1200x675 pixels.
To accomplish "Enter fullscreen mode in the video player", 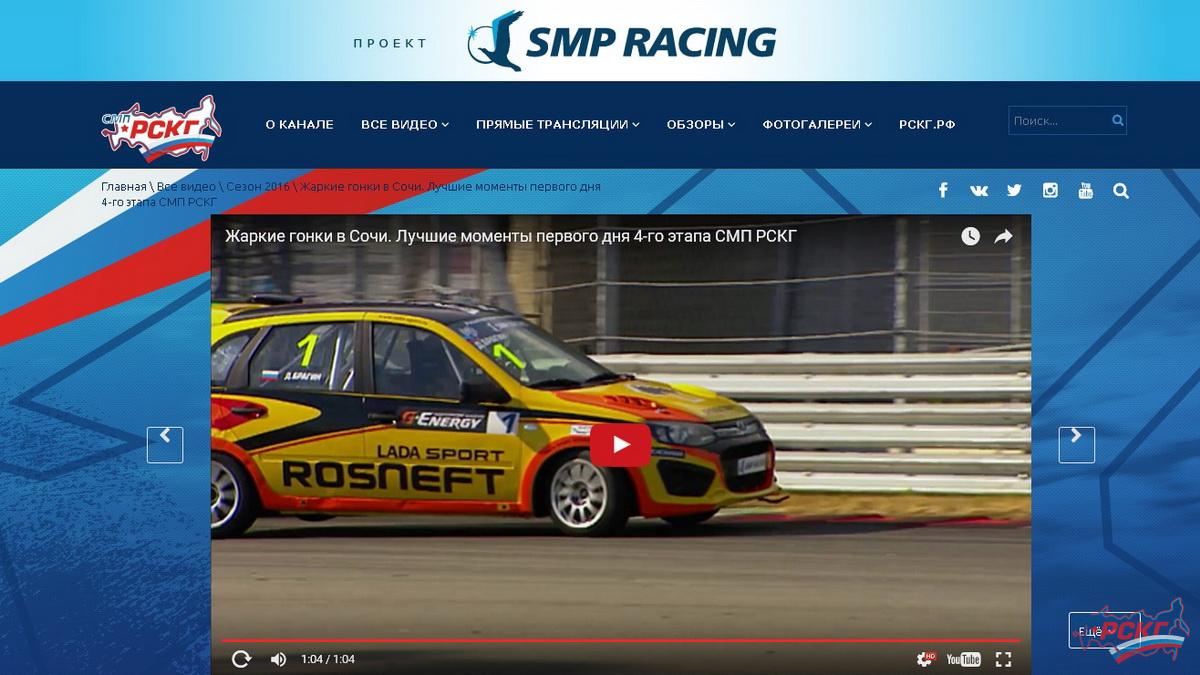I will click(x=1003, y=659).
